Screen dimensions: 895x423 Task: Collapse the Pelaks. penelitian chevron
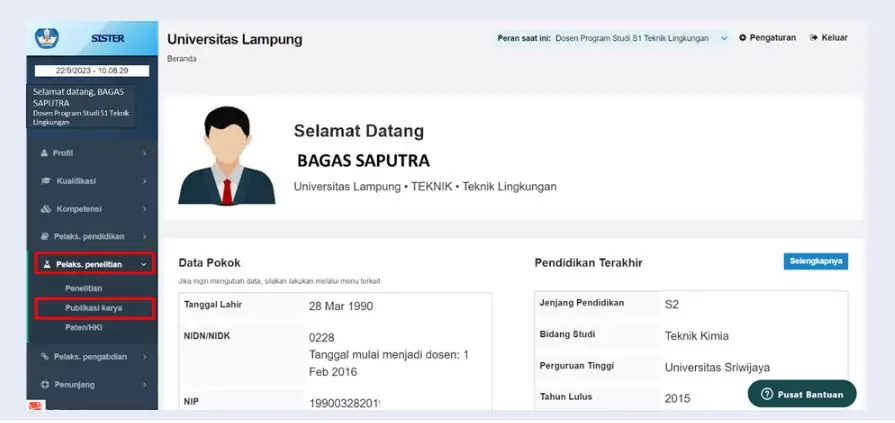point(143,264)
